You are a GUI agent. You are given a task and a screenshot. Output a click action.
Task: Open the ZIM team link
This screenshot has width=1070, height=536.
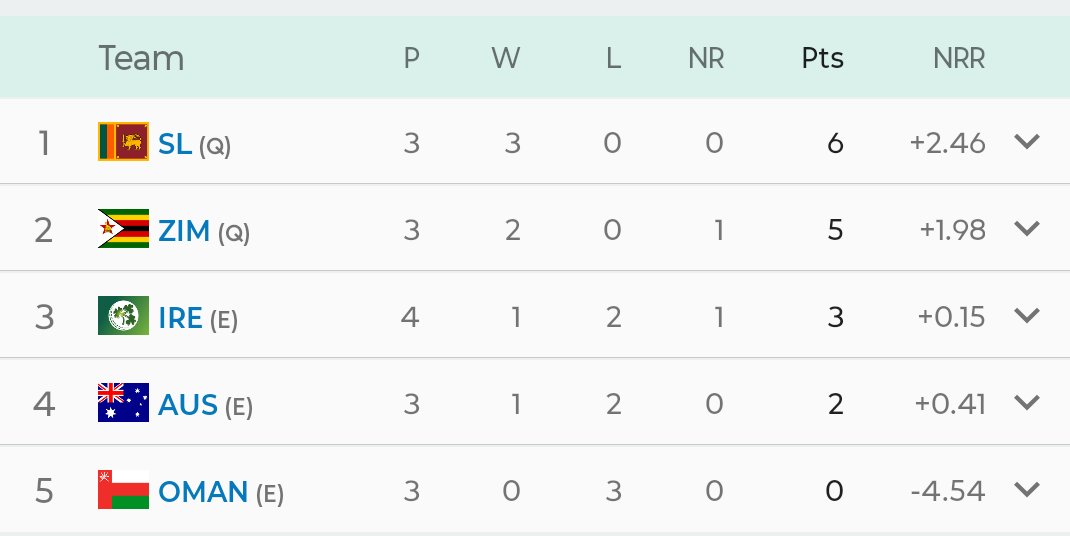tap(184, 231)
